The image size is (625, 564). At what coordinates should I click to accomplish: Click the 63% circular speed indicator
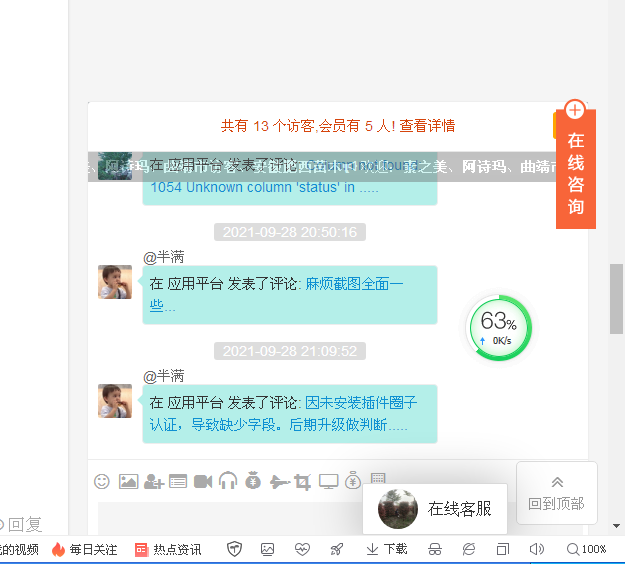click(499, 327)
